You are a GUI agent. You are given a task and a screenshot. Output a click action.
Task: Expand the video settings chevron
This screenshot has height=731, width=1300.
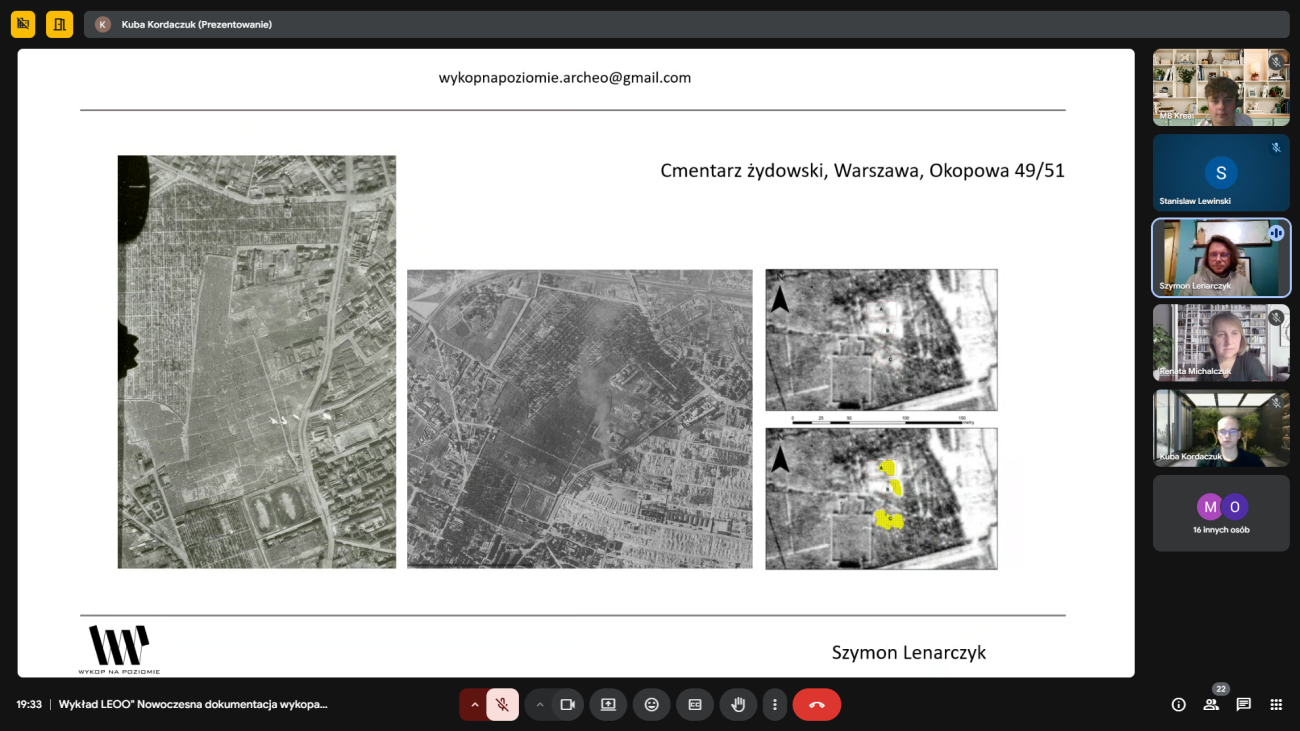tap(540, 705)
